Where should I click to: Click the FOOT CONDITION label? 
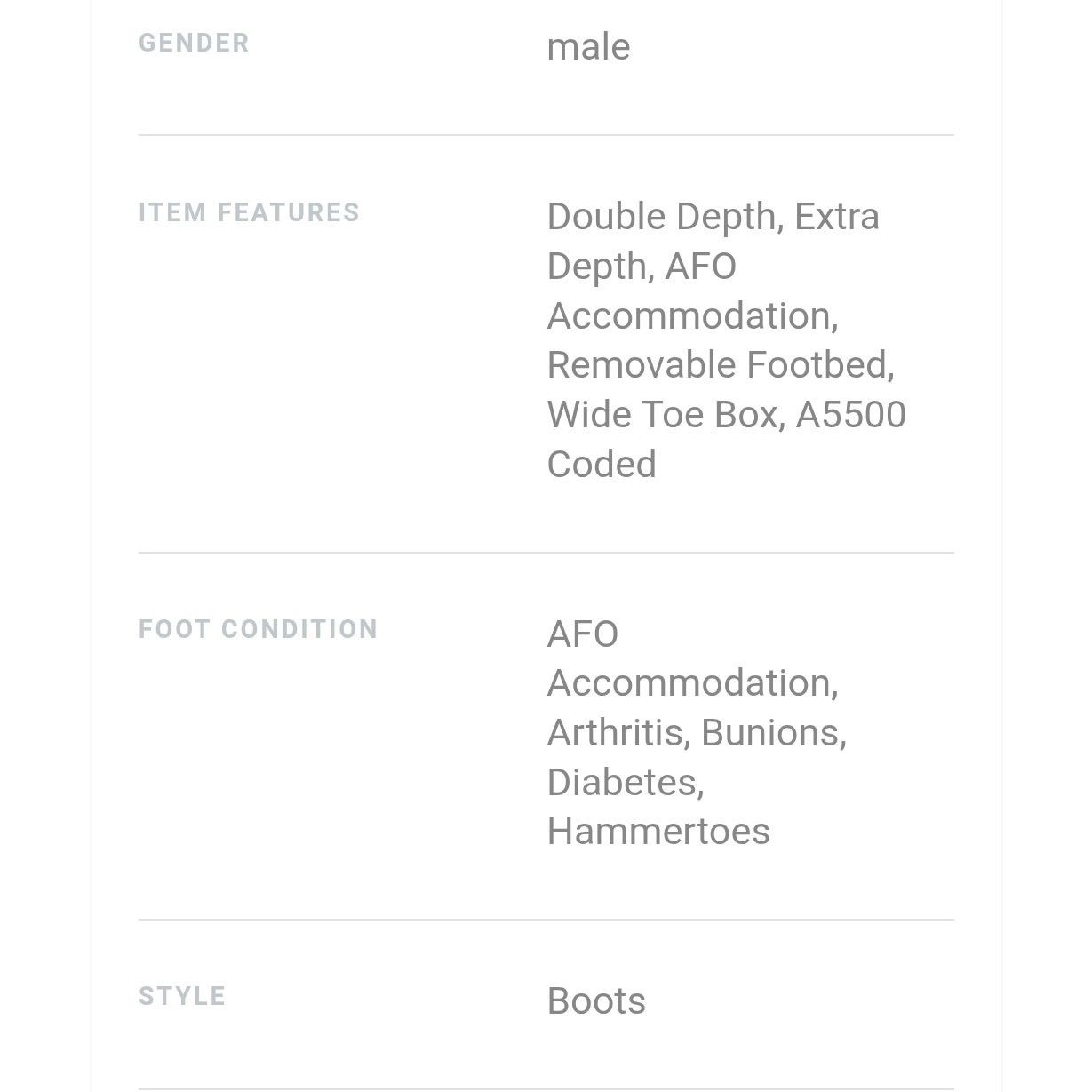click(x=258, y=629)
